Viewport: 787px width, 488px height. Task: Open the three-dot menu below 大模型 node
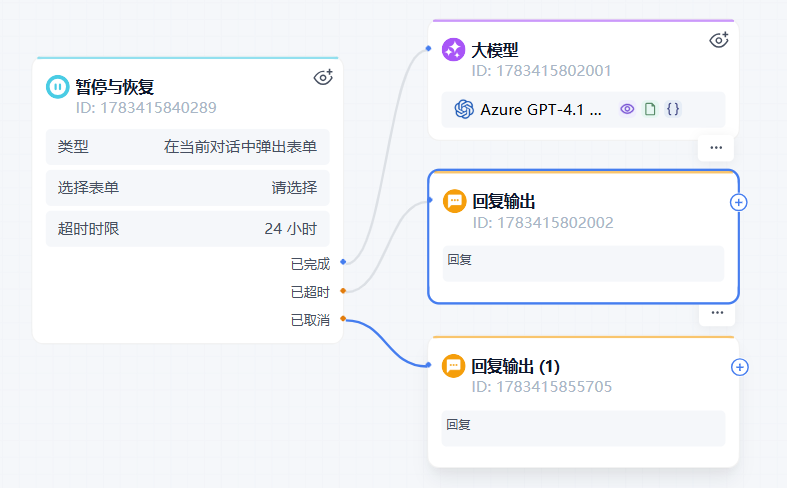coord(716,148)
